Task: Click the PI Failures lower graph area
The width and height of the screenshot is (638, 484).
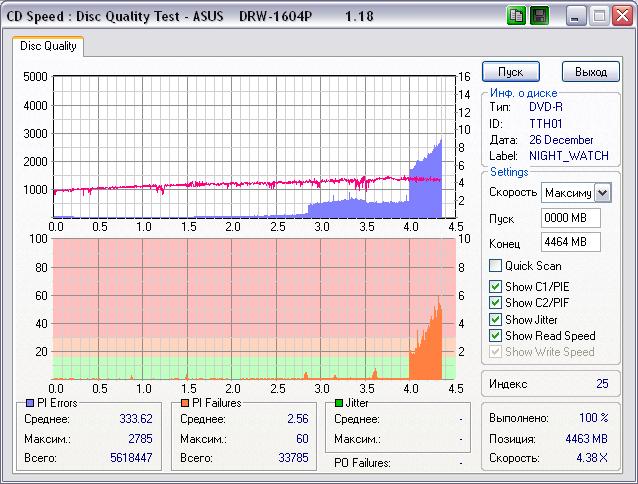Action: (x=250, y=300)
